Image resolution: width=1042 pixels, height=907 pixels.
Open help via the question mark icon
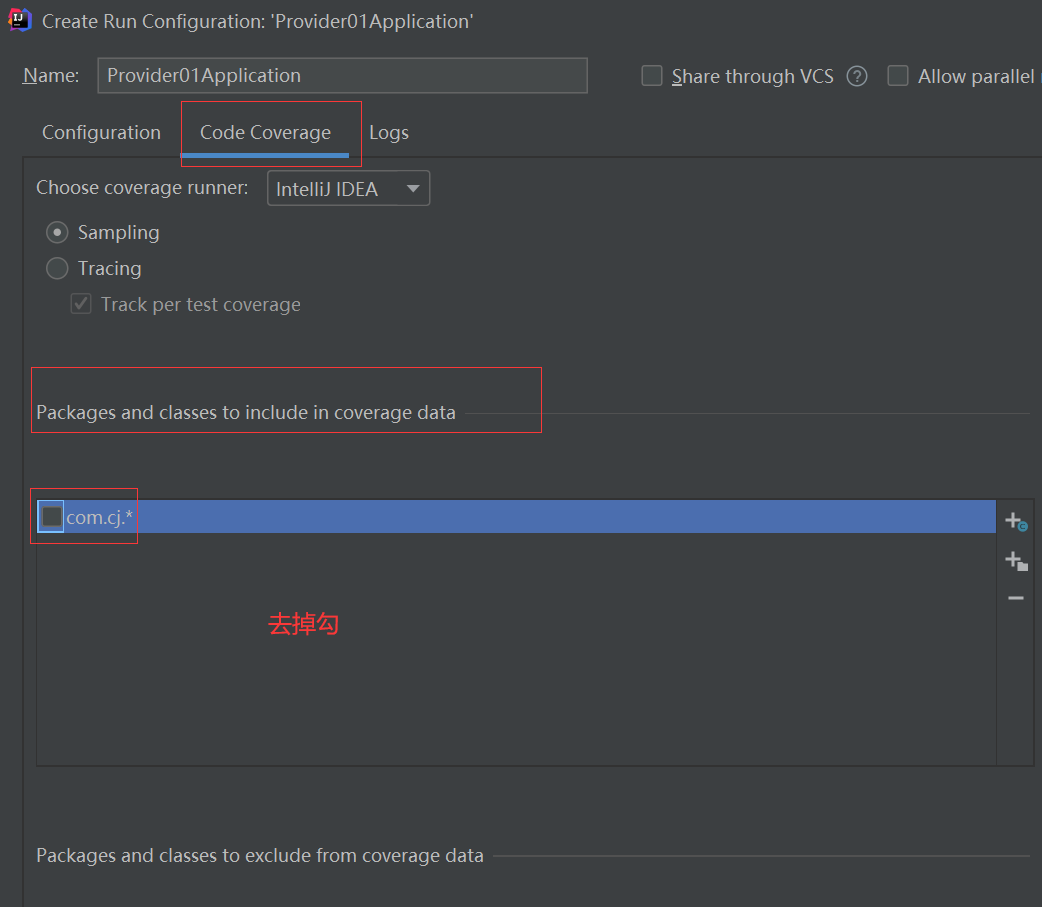[x=857, y=76]
